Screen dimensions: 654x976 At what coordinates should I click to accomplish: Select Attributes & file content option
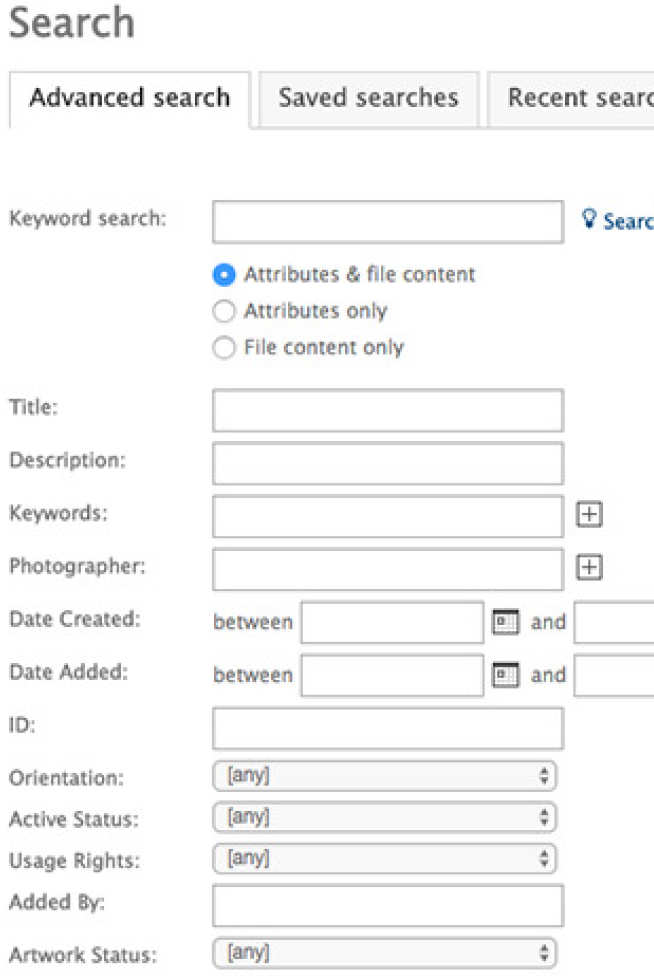[225, 275]
